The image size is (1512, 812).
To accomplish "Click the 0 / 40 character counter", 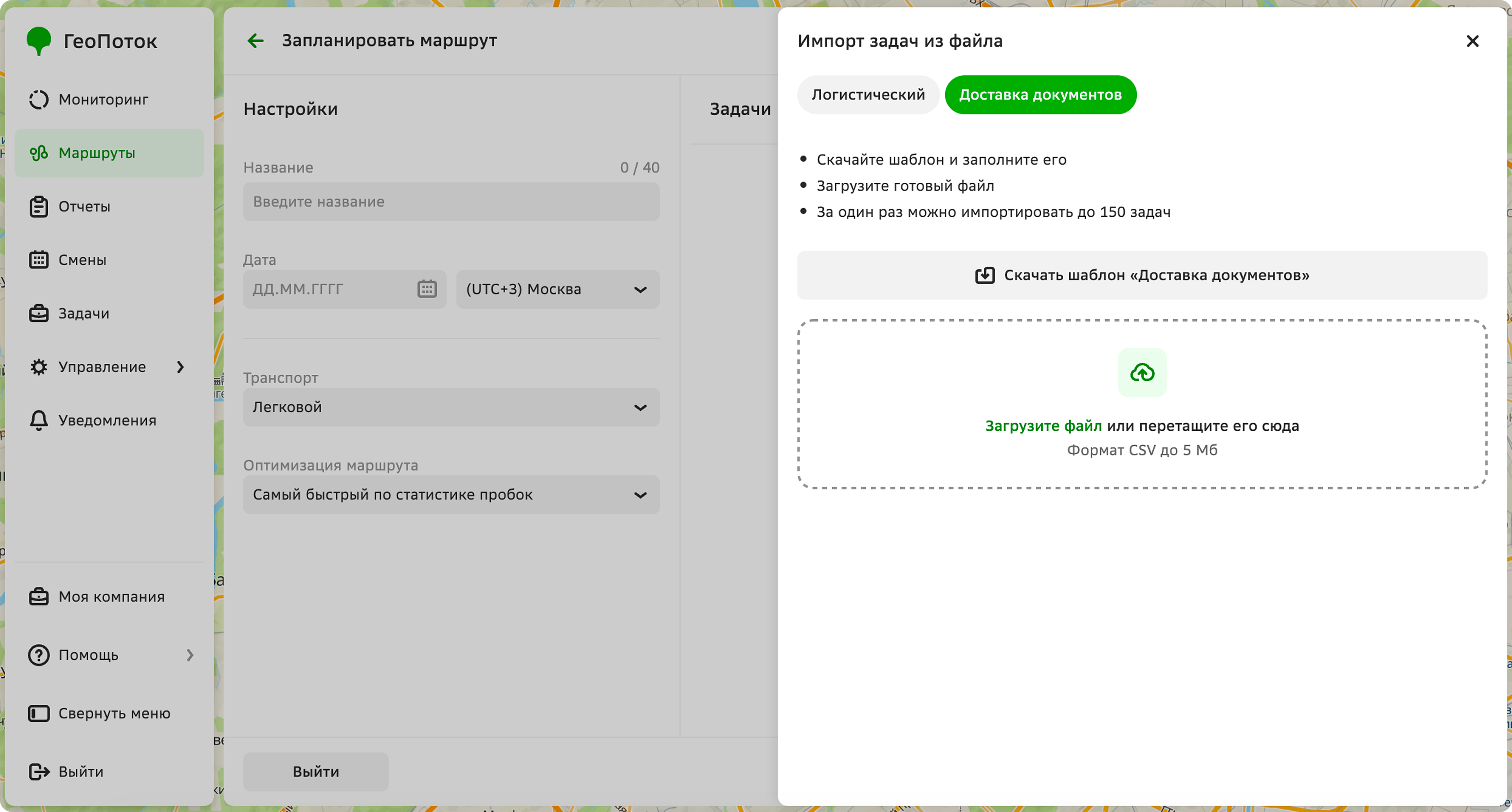I will (x=640, y=167).
